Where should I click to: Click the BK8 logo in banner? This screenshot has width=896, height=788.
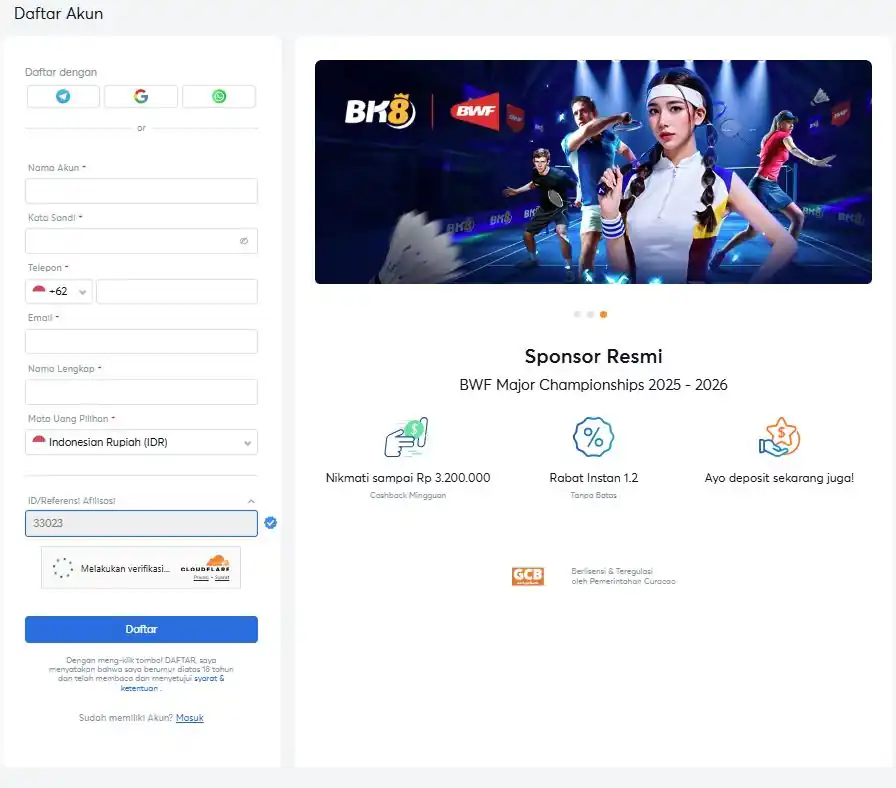click(380, 111)
